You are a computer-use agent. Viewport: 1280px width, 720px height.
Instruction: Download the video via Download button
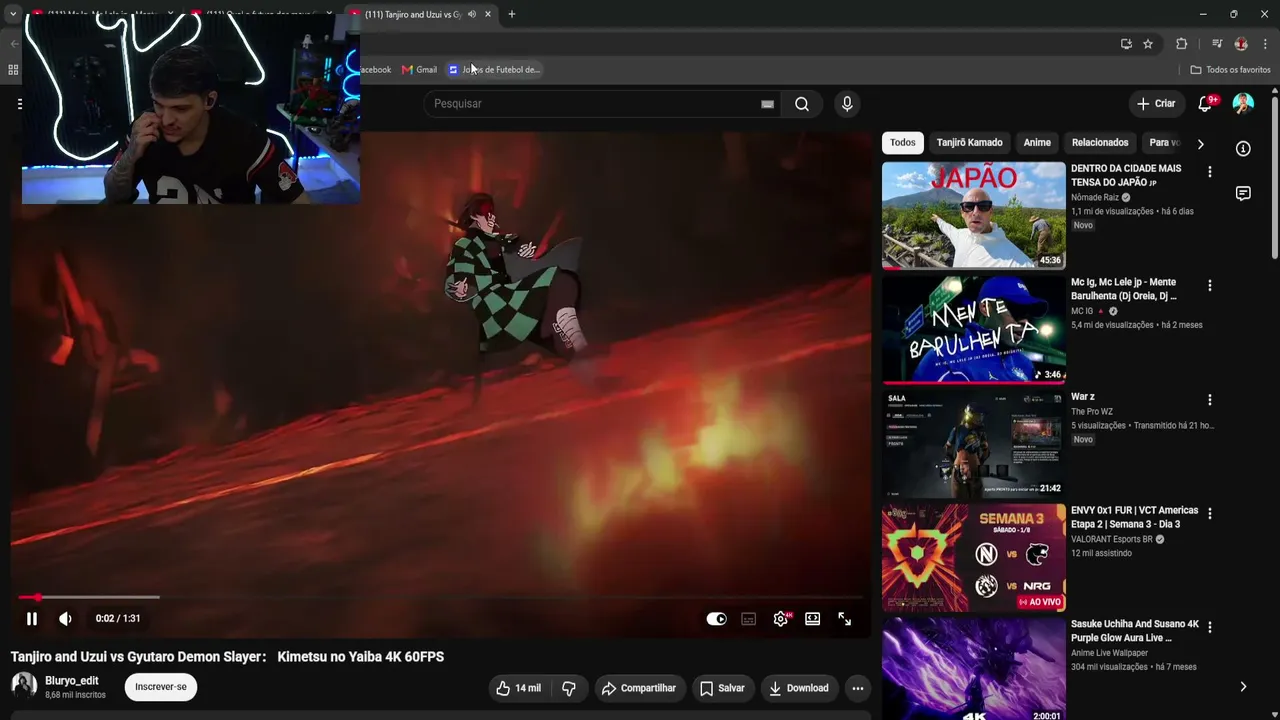798,688
